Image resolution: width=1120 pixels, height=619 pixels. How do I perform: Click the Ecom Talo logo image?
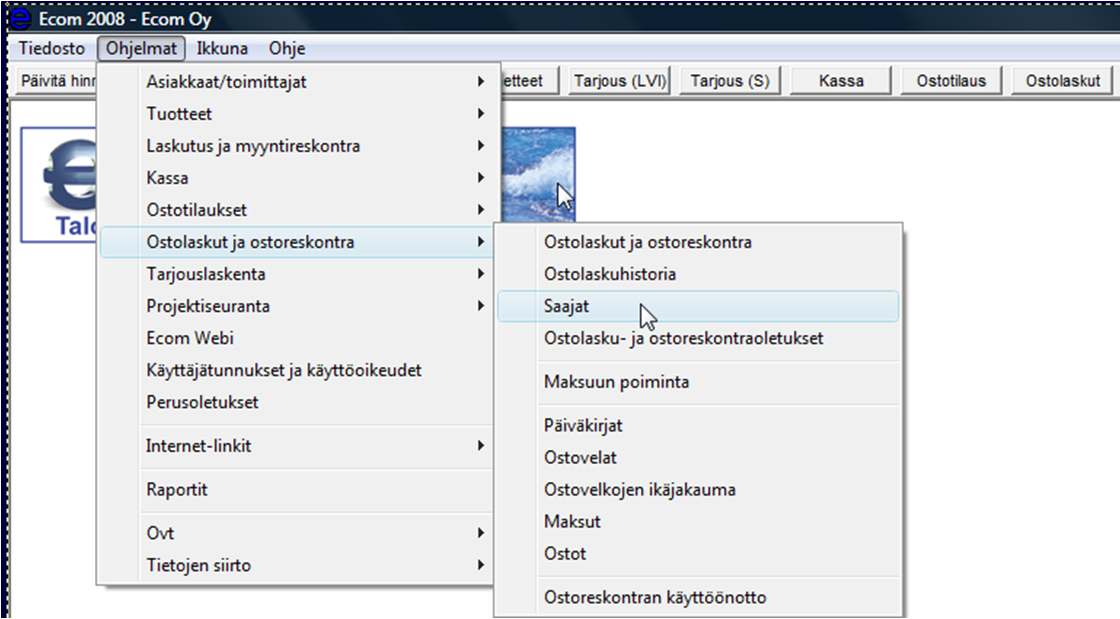tap(59, 185)
